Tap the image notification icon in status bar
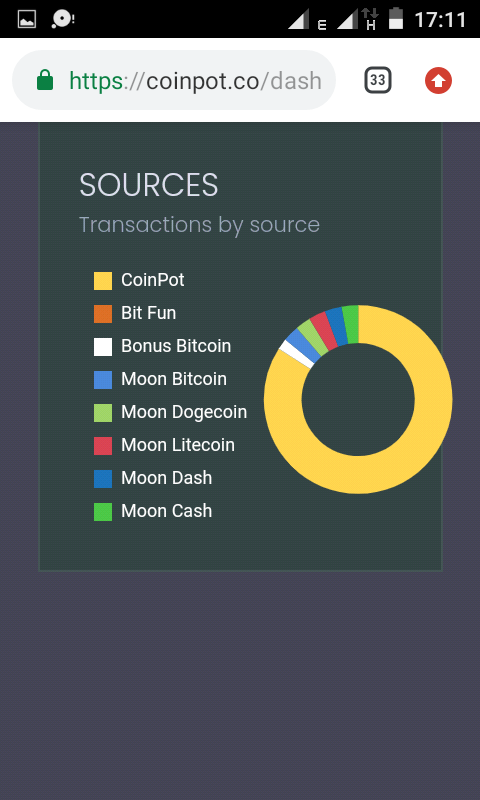The width and height of the screenshot is (480, 800). [27, 19]
